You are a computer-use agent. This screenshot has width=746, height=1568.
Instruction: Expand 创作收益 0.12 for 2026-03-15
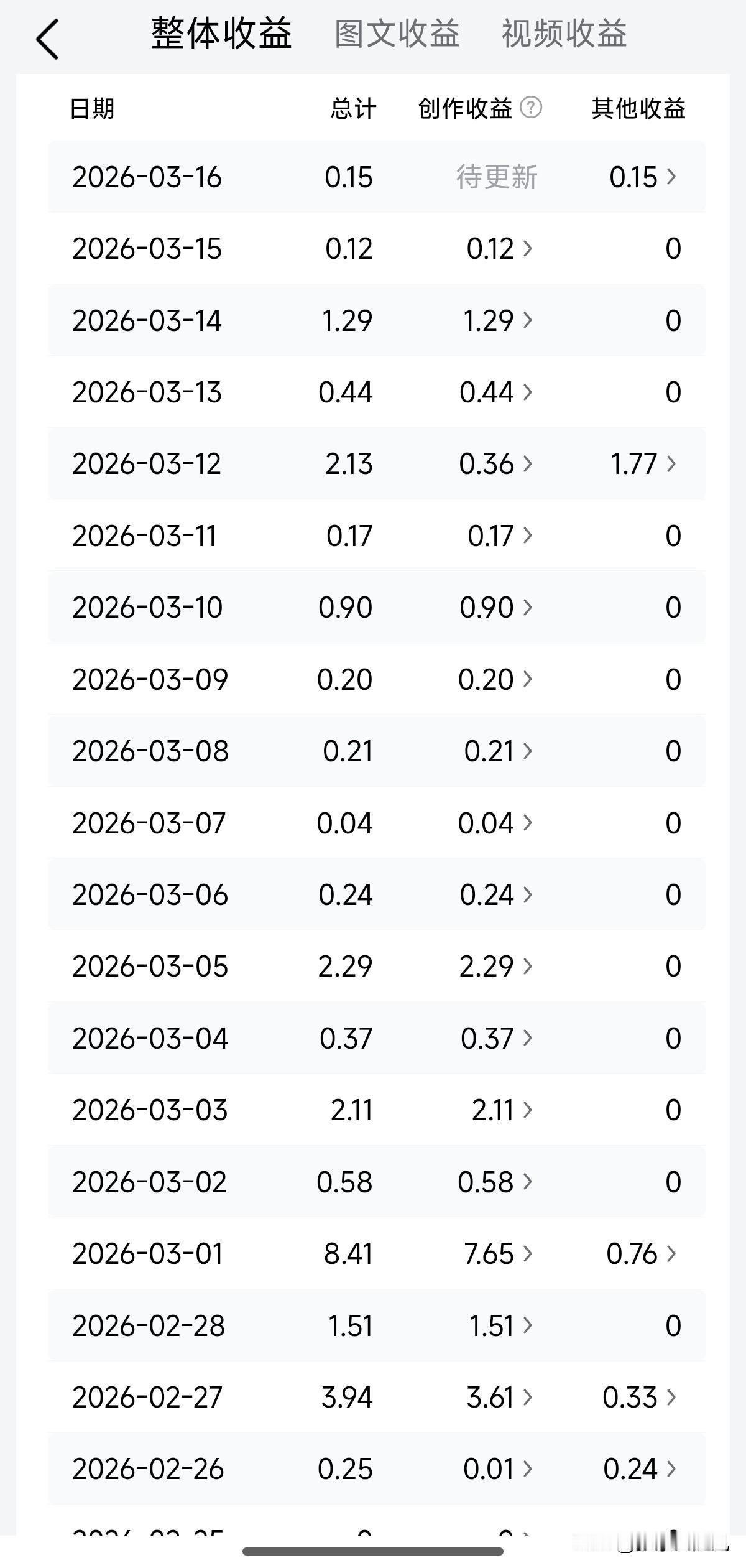pyautogui.click(x=500, y=249)
